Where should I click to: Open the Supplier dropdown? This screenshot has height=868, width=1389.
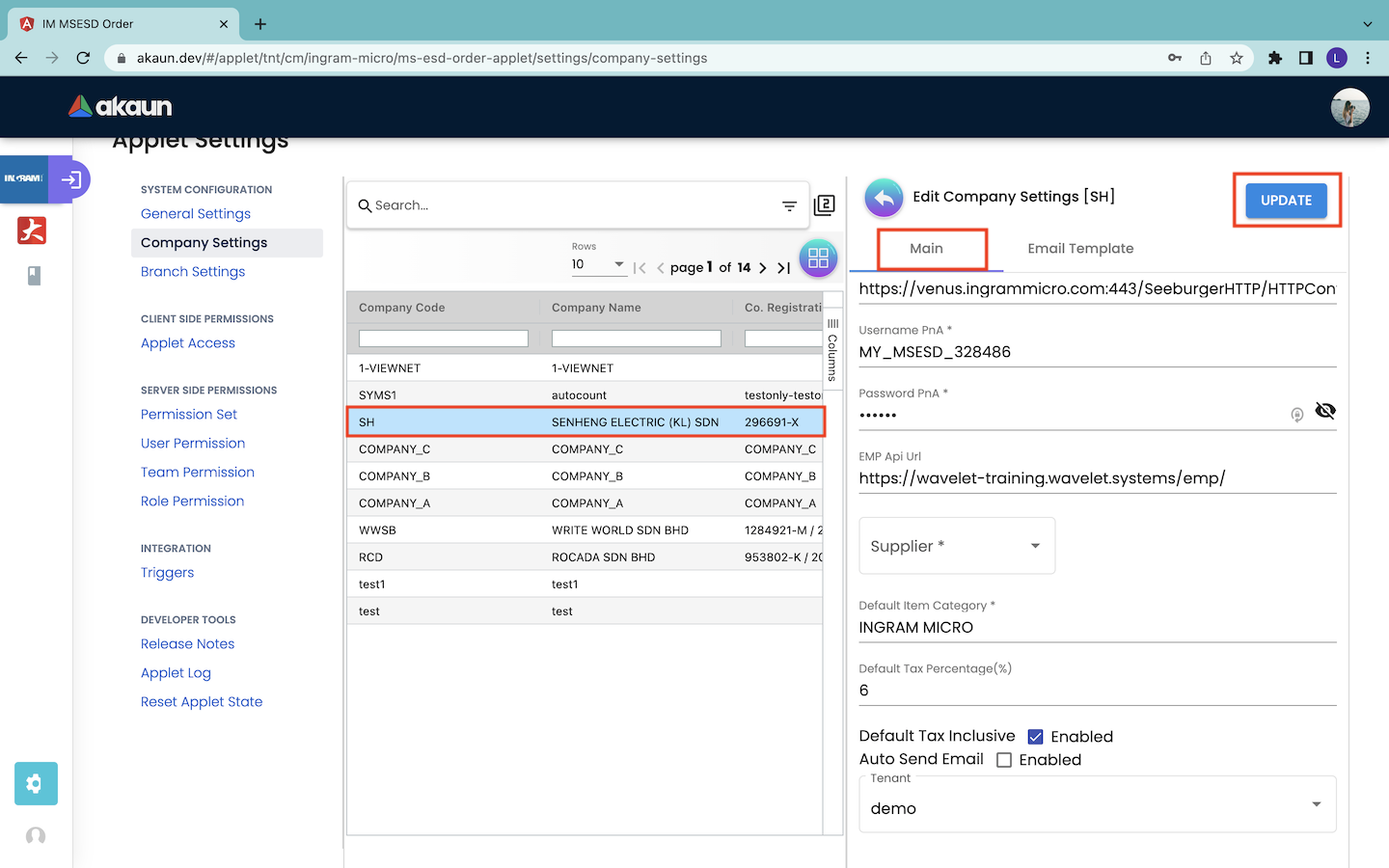pyautogui.click(x=956, y=546)
